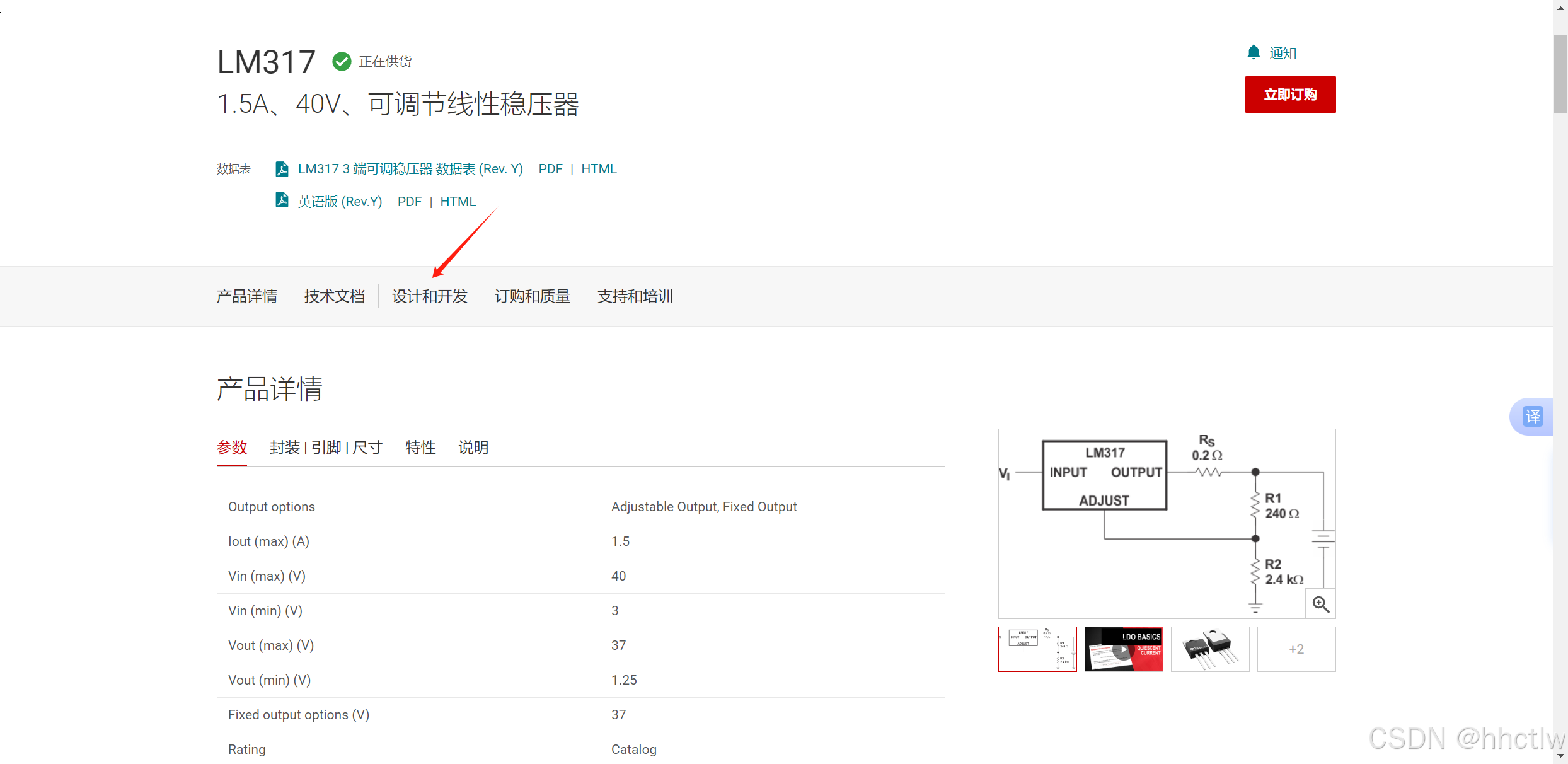1568x764 pixels.
Task: Click the page vertical scrollbar thumb
Action: (x=1560, y=74)
